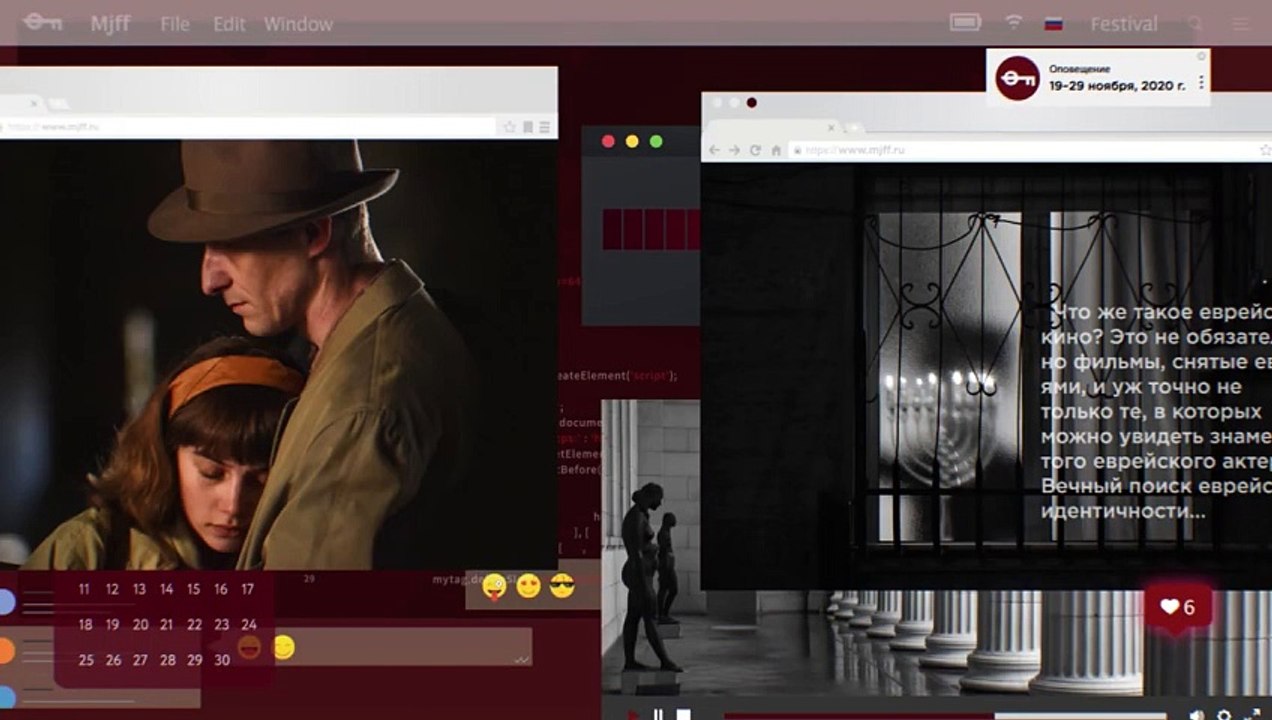Screen dimensions: 1272x720
Task: Focus the left browser's www.mjff.ru address bar
Action: (x=248, y=127)
